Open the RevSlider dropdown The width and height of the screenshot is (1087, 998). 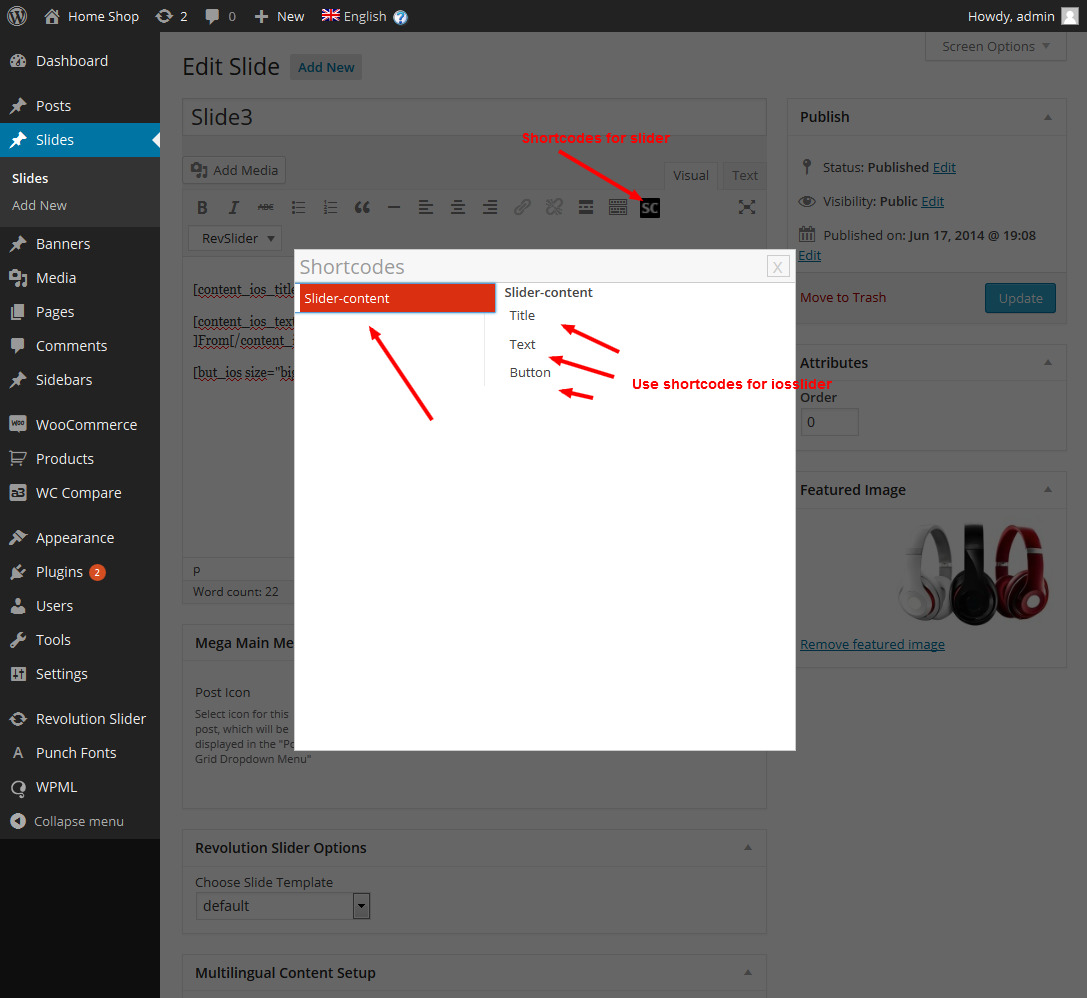click(x=235, y=238)
